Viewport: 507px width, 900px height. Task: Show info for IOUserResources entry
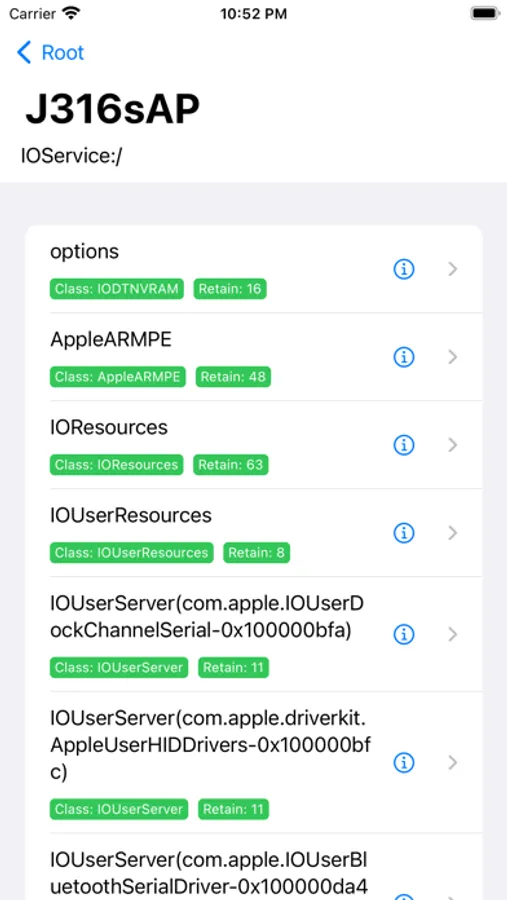[x=404, y=533]
